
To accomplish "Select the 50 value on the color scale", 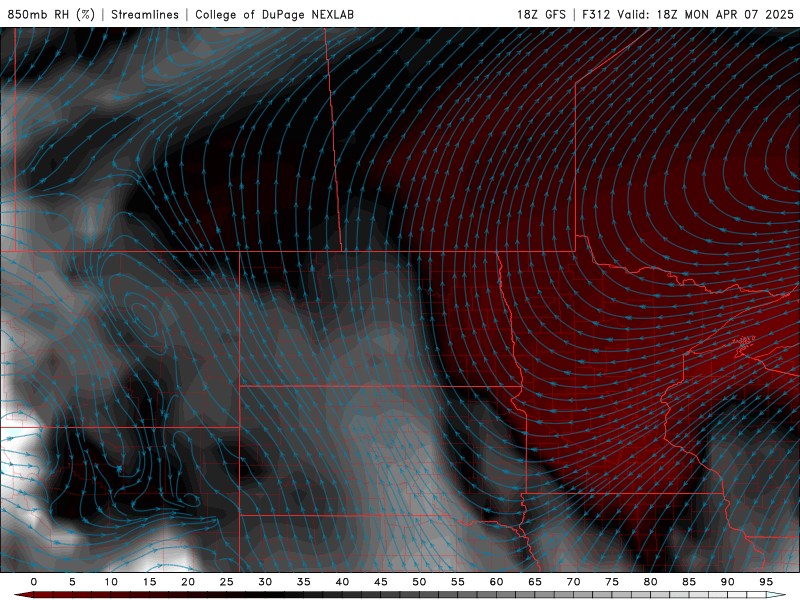I will click(419, 582).
